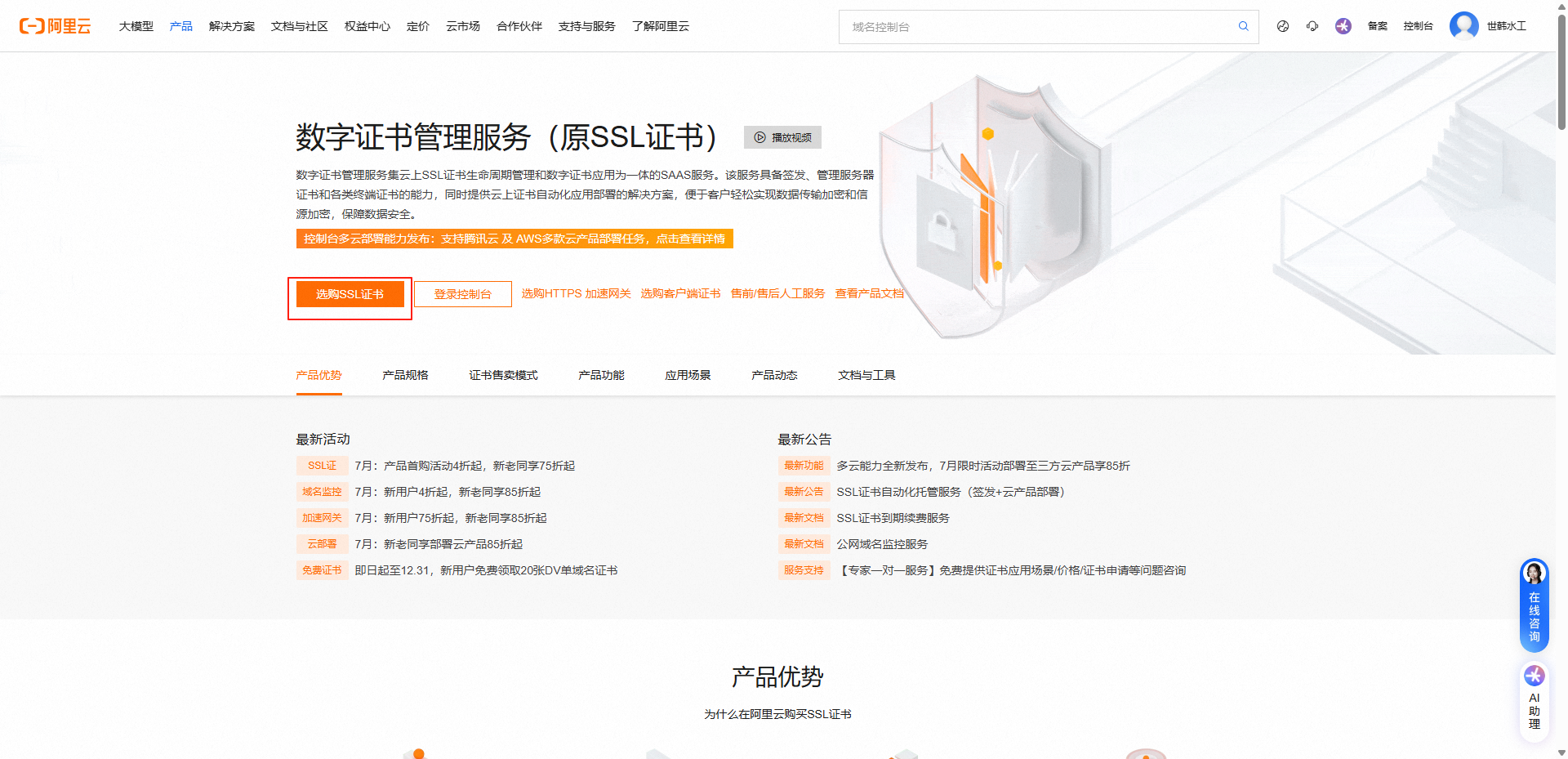Click the 域名监控 tag

point(323,492)
